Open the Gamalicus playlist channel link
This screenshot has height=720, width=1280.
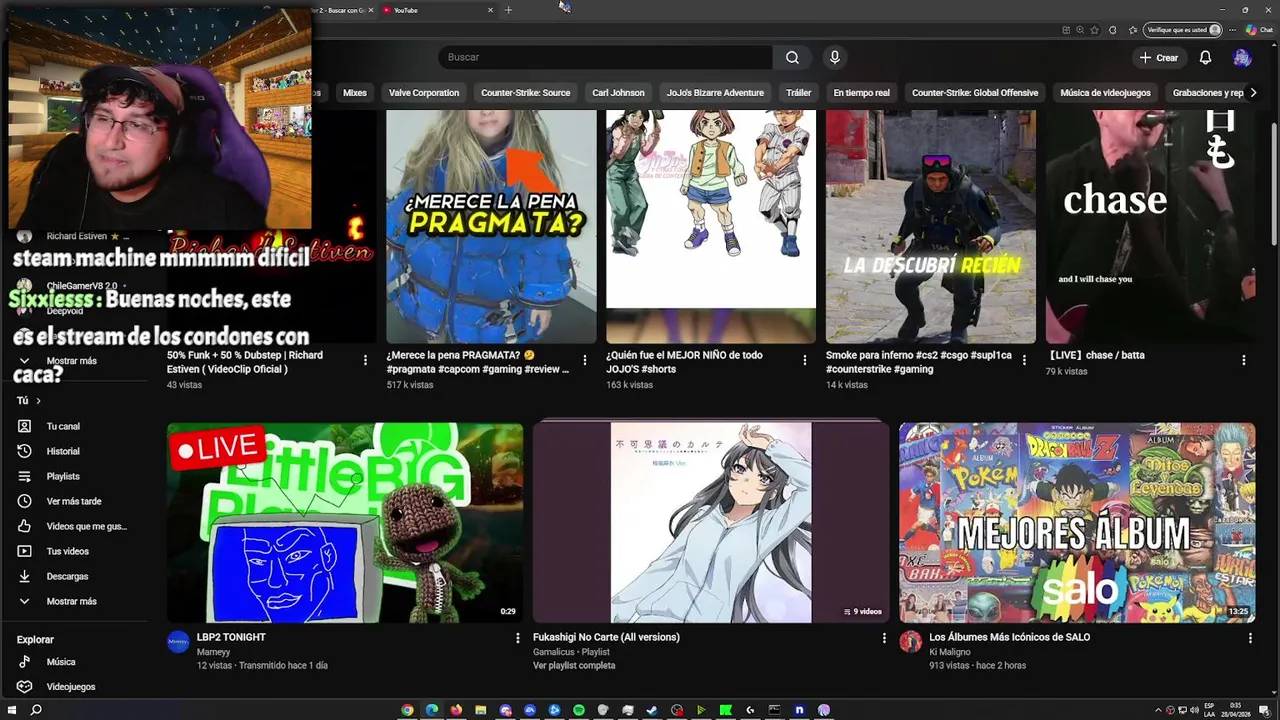(x=556, y=651)
